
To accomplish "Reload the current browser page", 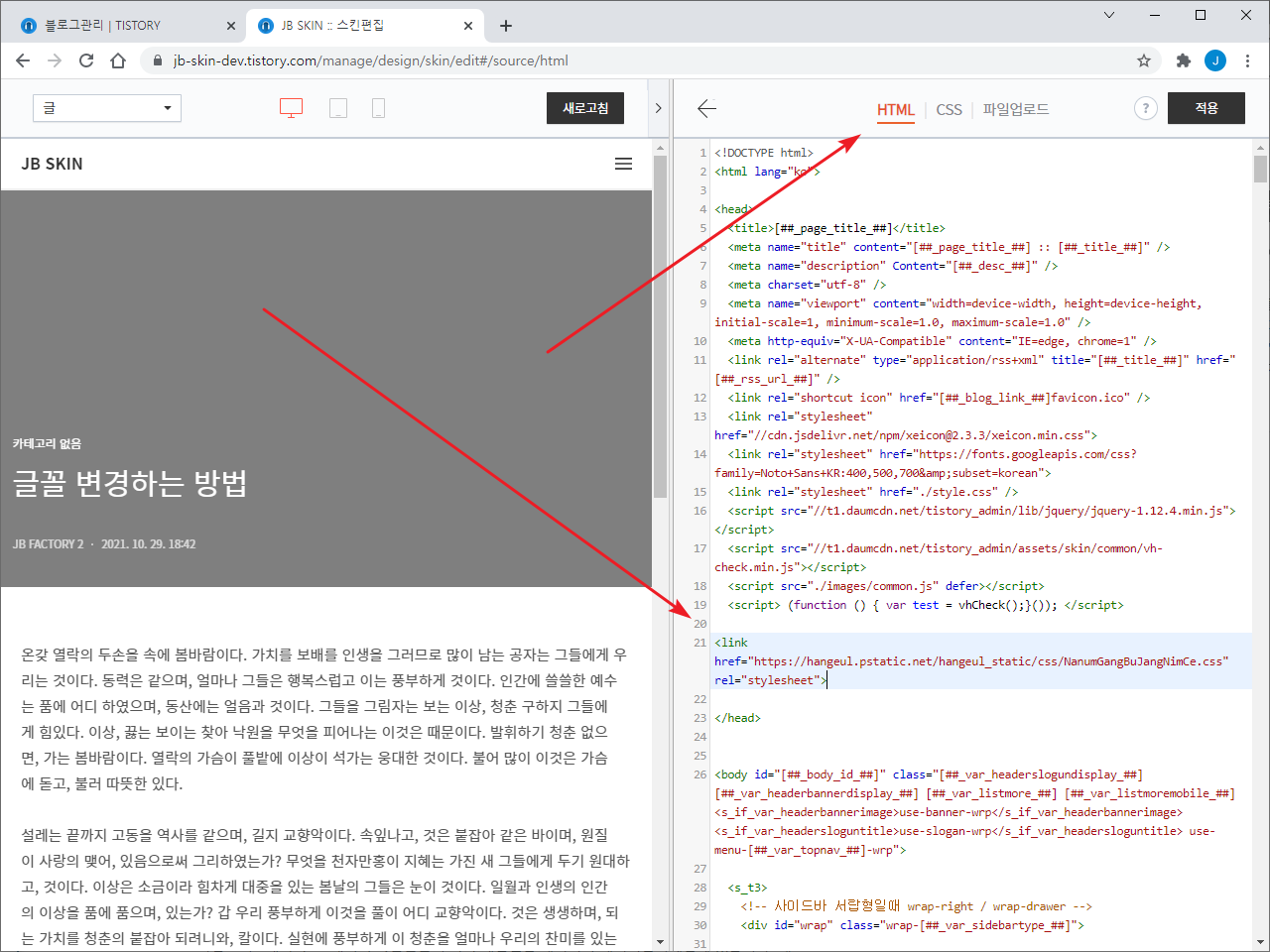I will pos(86,60).
